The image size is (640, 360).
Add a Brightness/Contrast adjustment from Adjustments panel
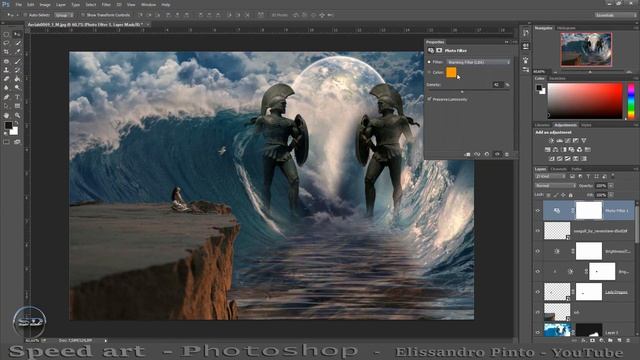(551, 140)
